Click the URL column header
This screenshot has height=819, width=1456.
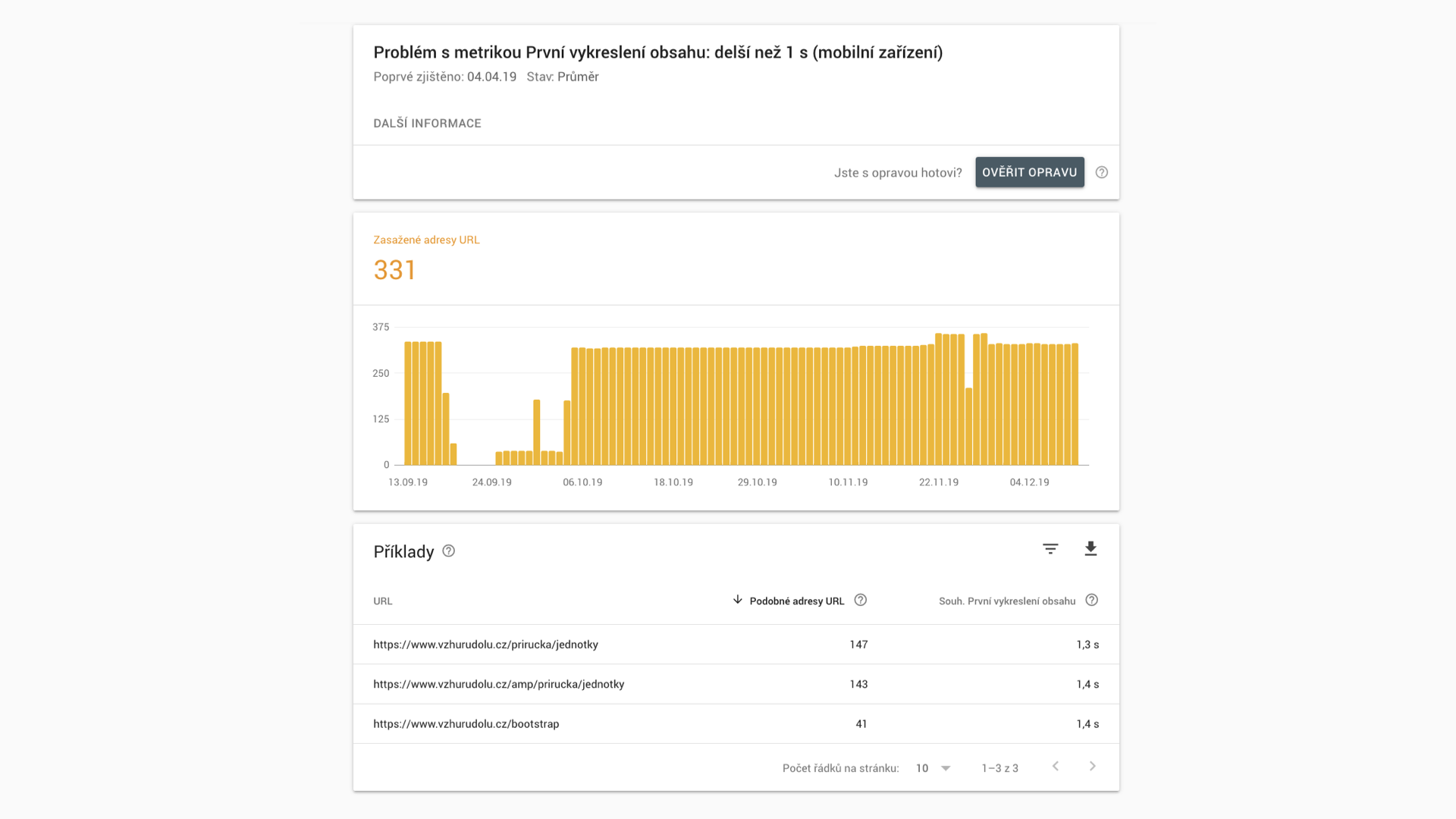(382, 601)
